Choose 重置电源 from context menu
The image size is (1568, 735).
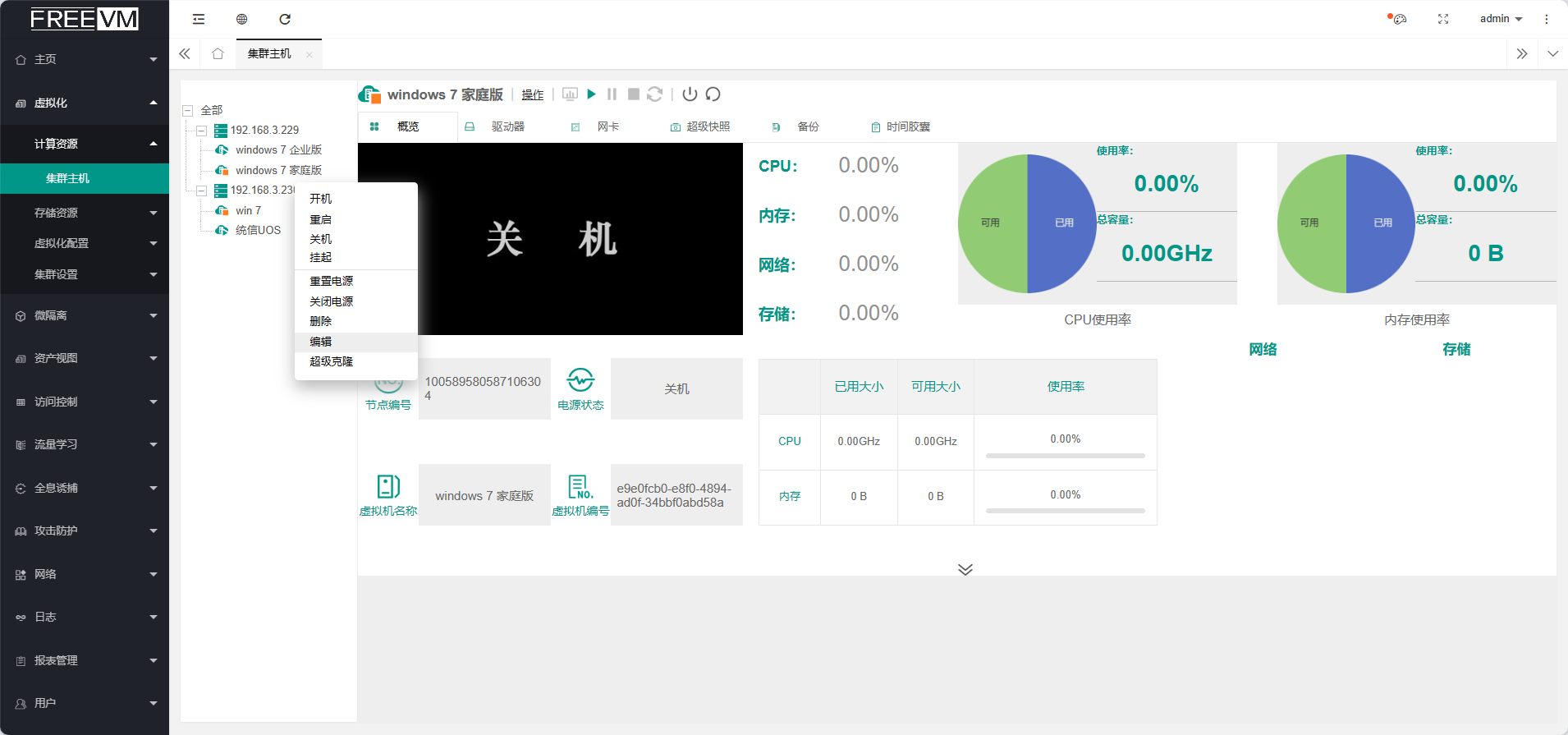click(355, 281)
